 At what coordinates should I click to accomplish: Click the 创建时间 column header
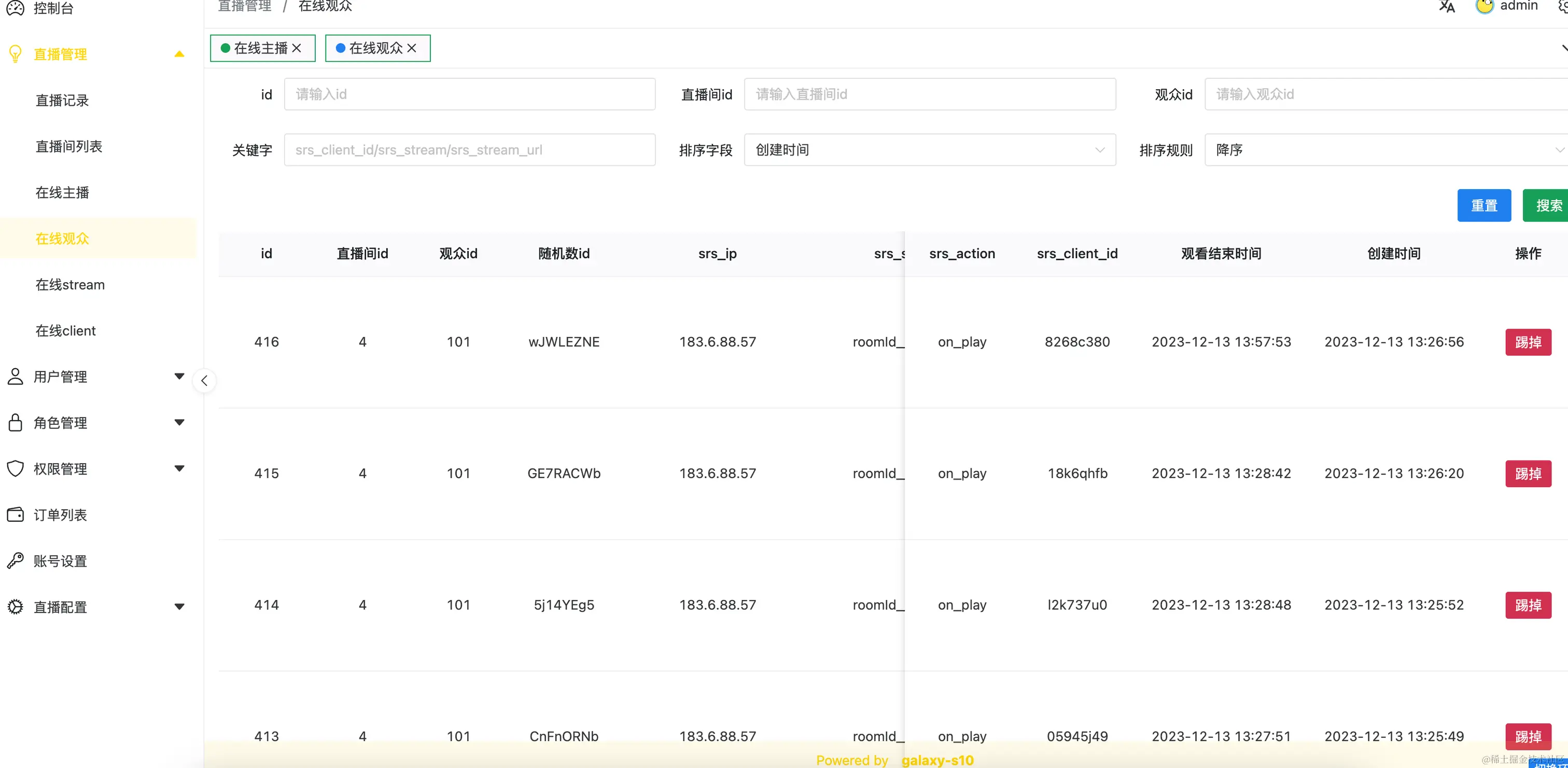pyautogui.click(x=1394, y=254)
